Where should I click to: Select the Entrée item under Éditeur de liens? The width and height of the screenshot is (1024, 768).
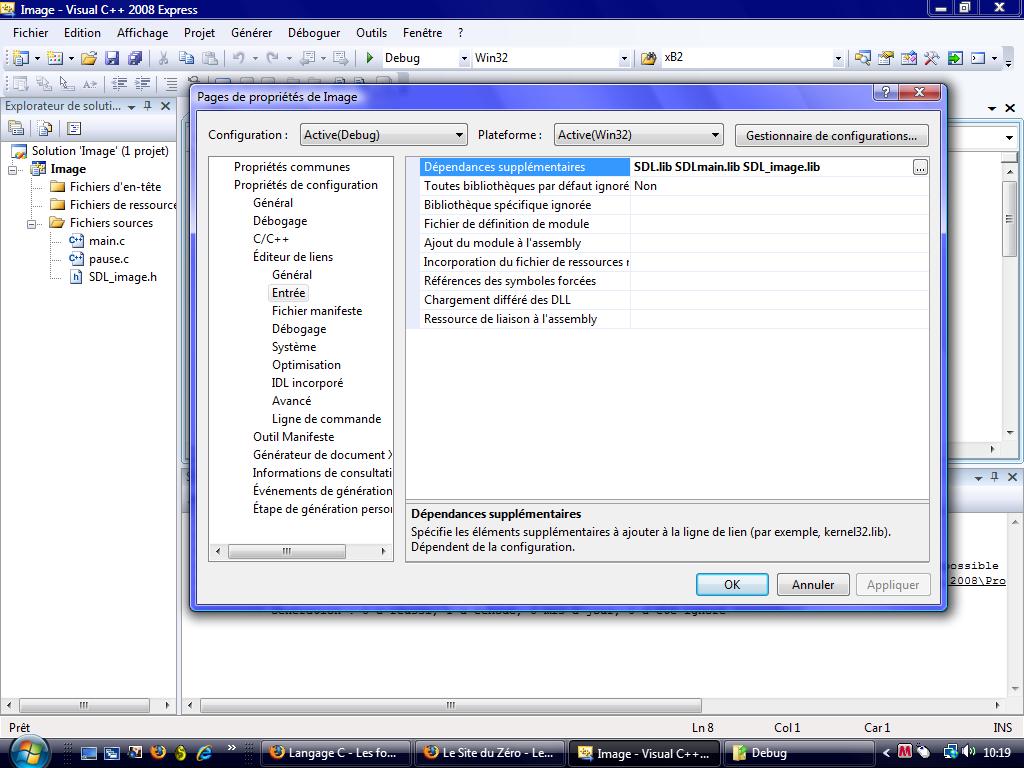click(x=289, y=293)
